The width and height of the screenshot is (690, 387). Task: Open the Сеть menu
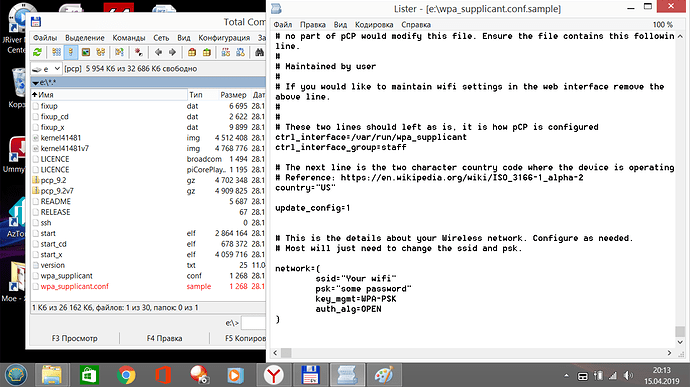161,38
